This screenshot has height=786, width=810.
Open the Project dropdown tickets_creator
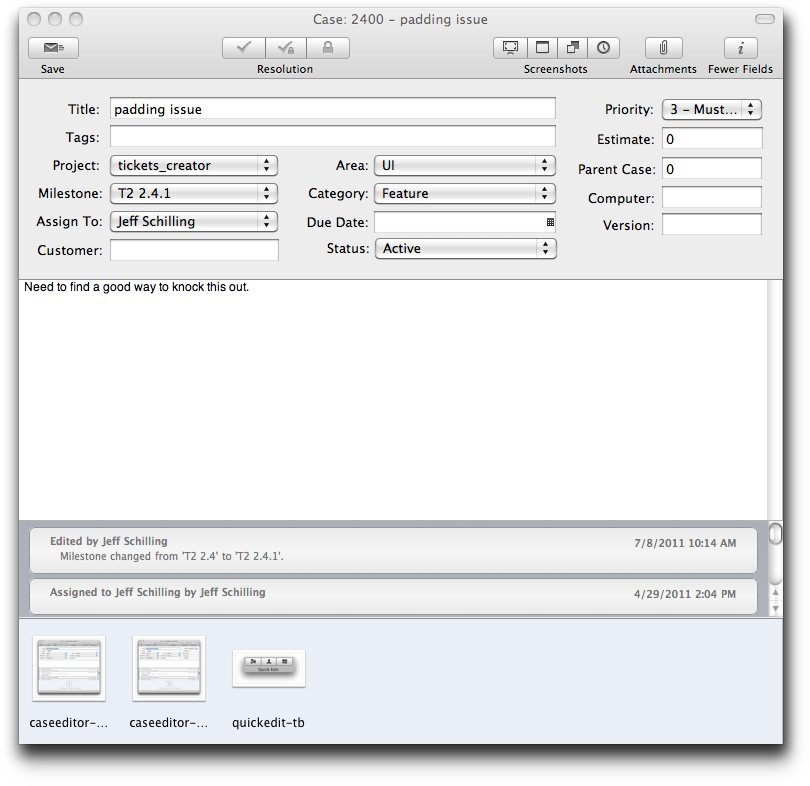tap(194, 165)
